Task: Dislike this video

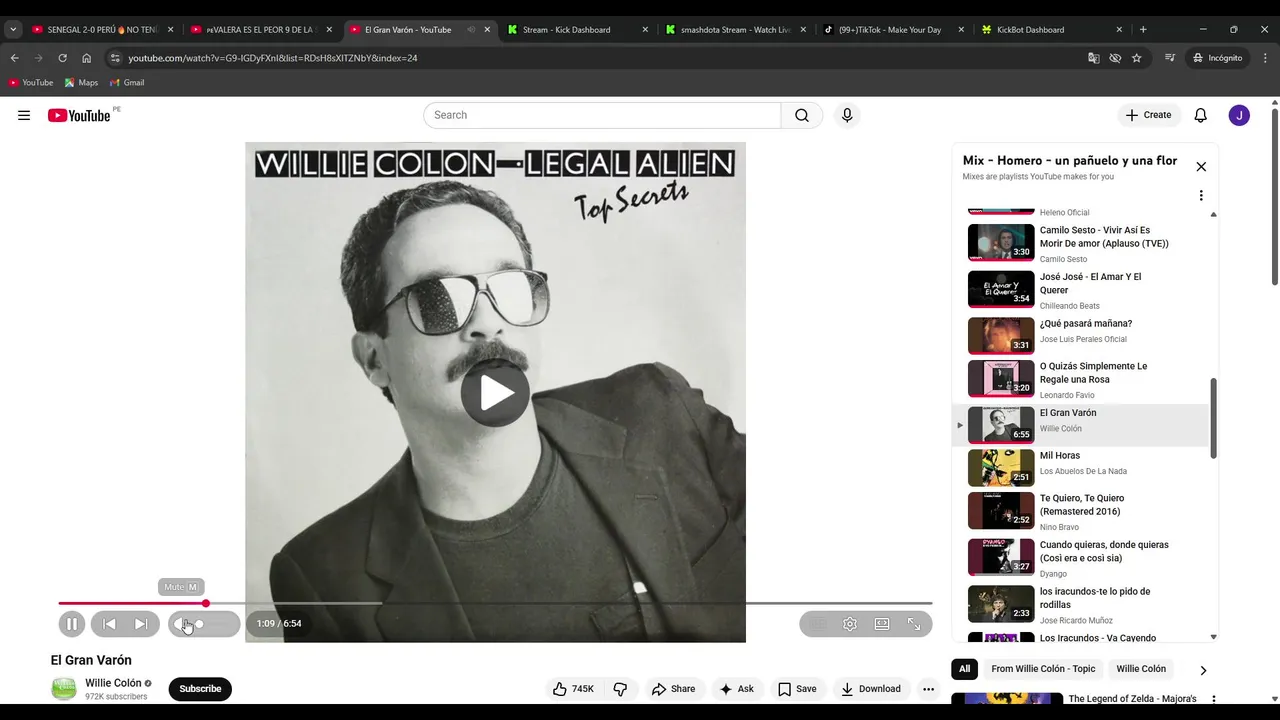Action: (620, 689)
